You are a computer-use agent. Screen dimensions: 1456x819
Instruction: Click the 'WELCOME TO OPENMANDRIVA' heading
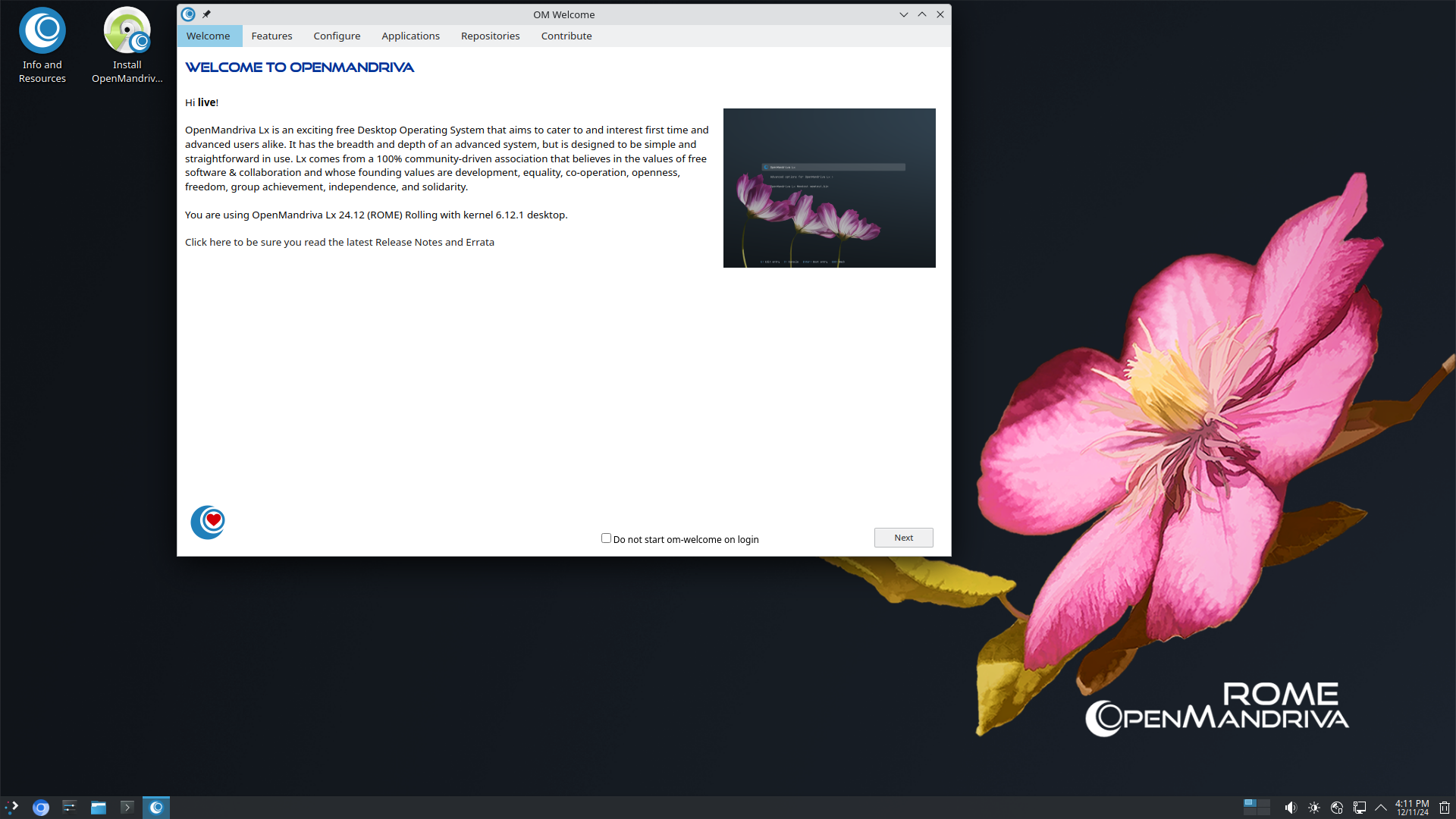[300, 67]
